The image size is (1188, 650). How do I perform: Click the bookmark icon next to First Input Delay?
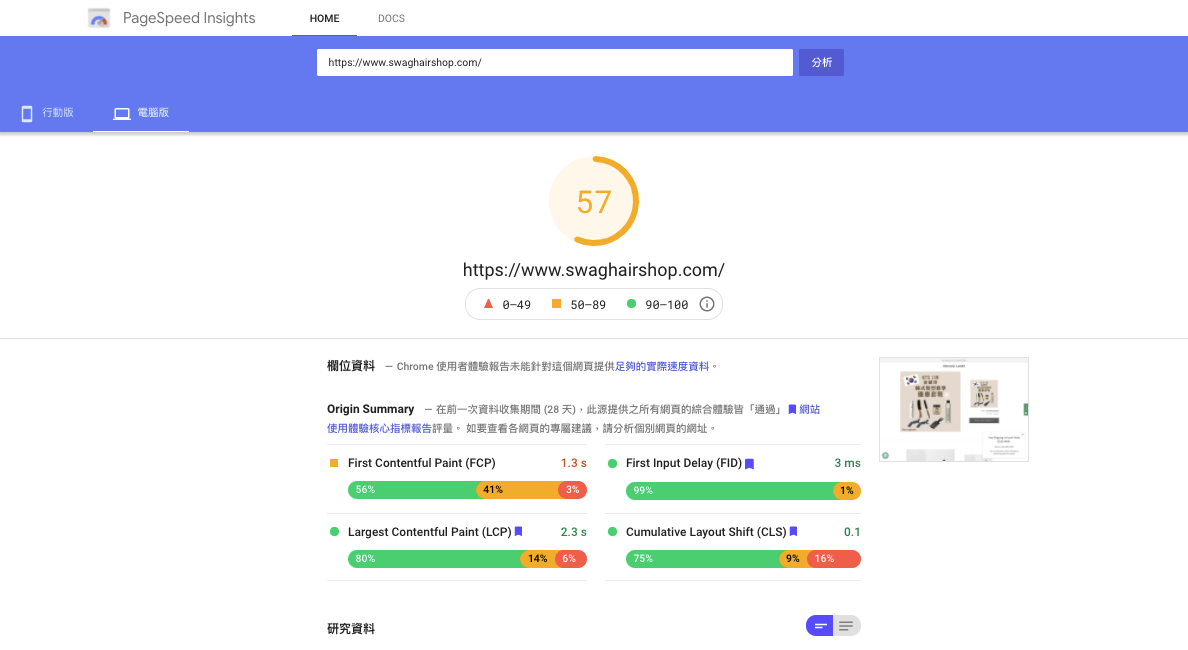[749, 464]
